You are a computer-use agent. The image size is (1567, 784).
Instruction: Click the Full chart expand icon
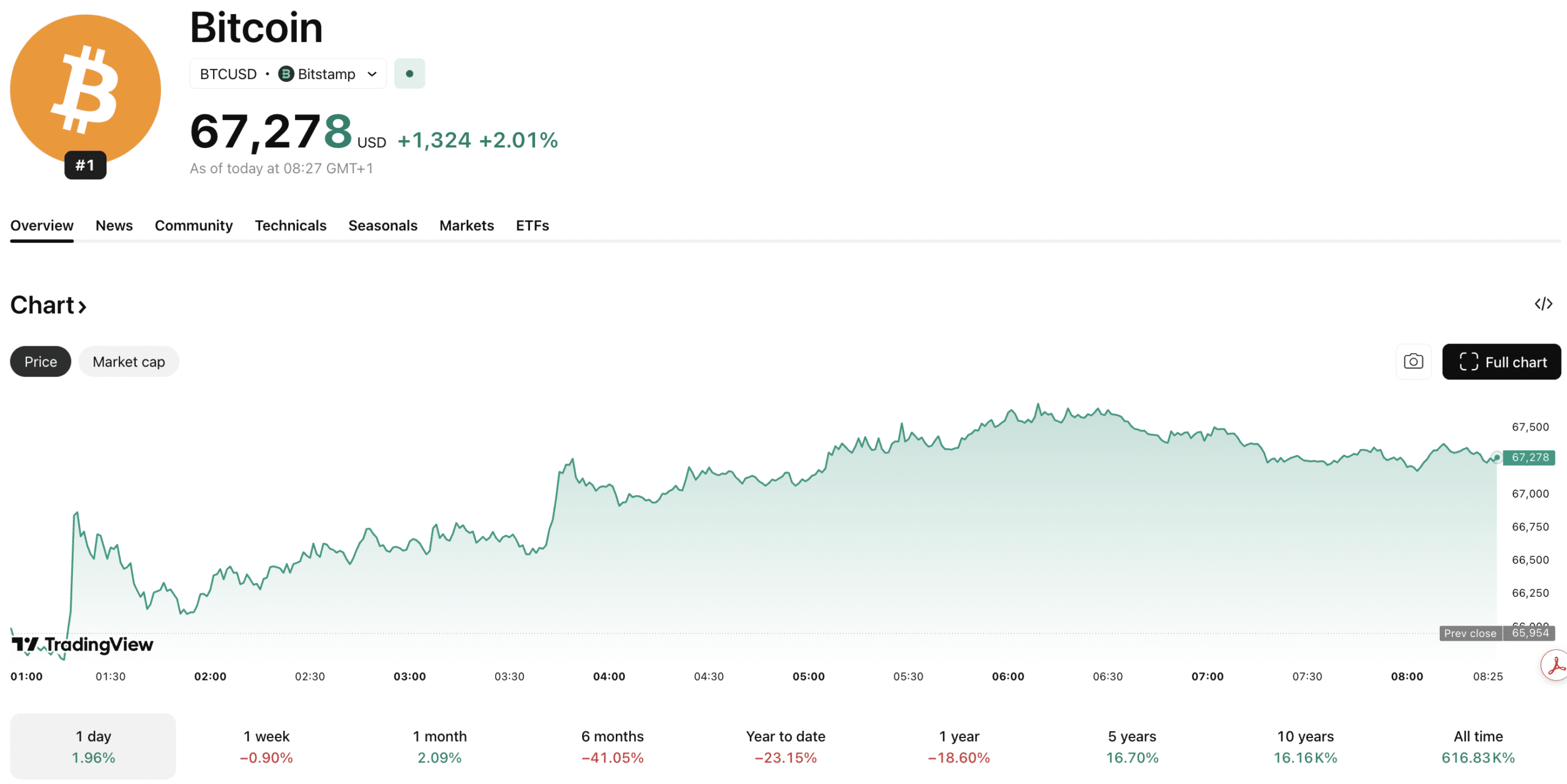[1468, 362]
